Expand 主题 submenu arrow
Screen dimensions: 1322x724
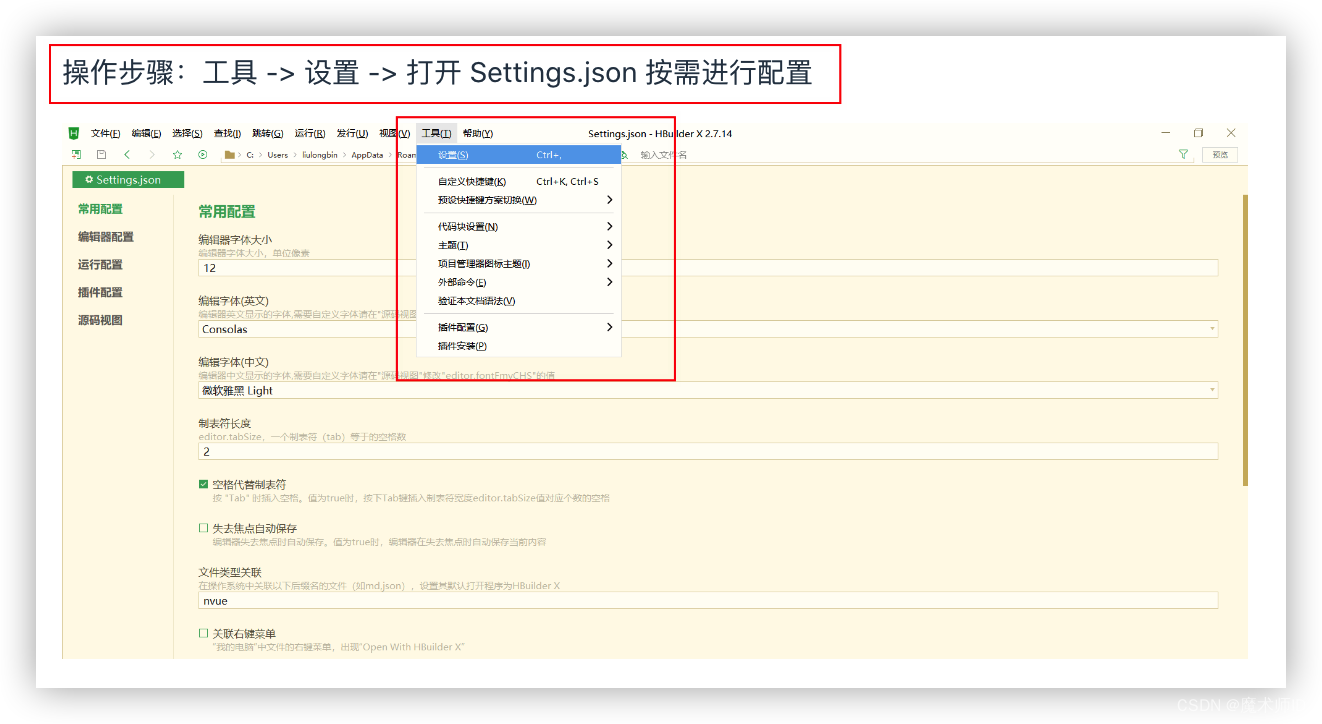[x=609, y=245]
